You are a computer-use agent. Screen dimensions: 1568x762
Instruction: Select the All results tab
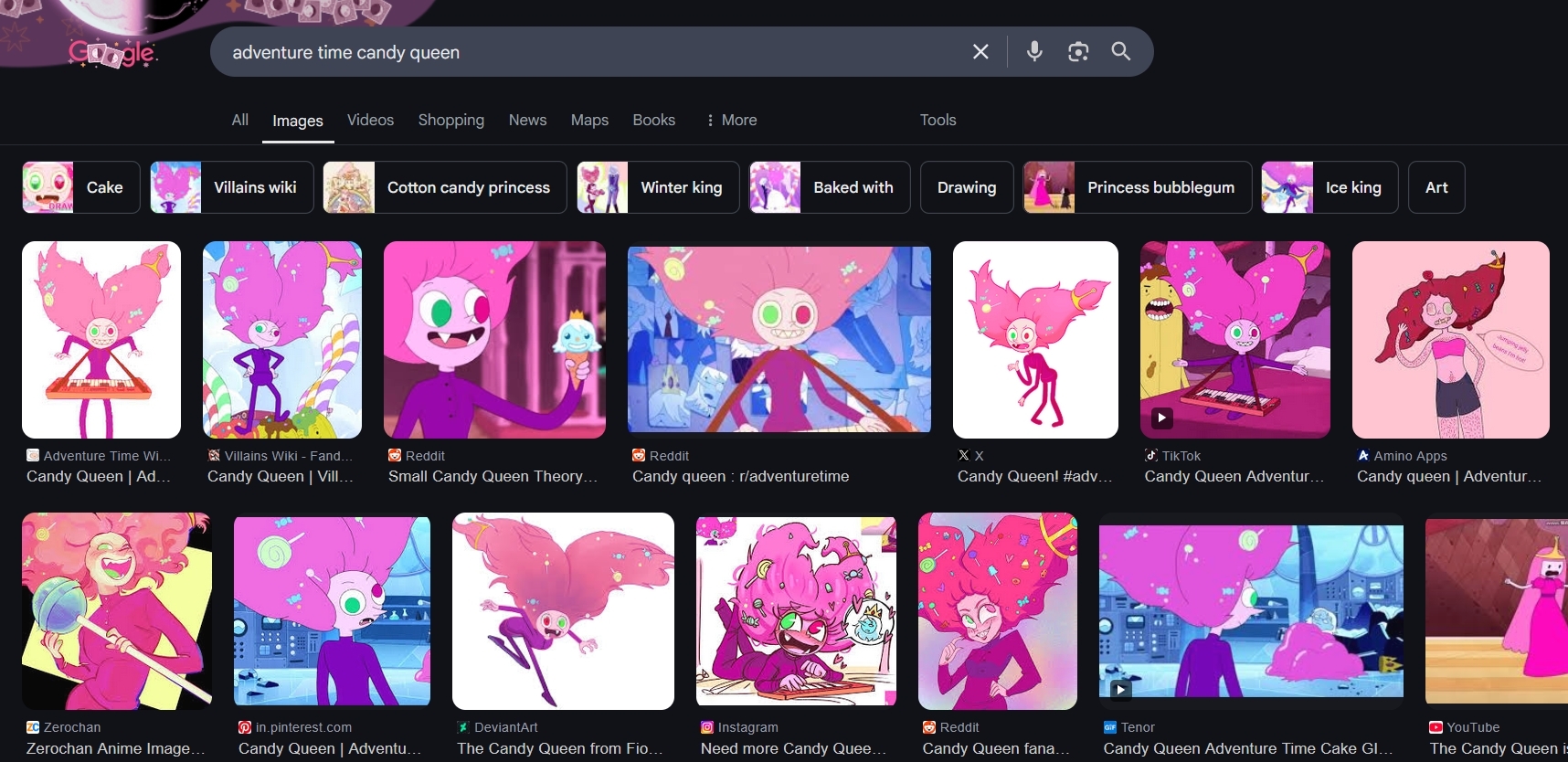239,120
